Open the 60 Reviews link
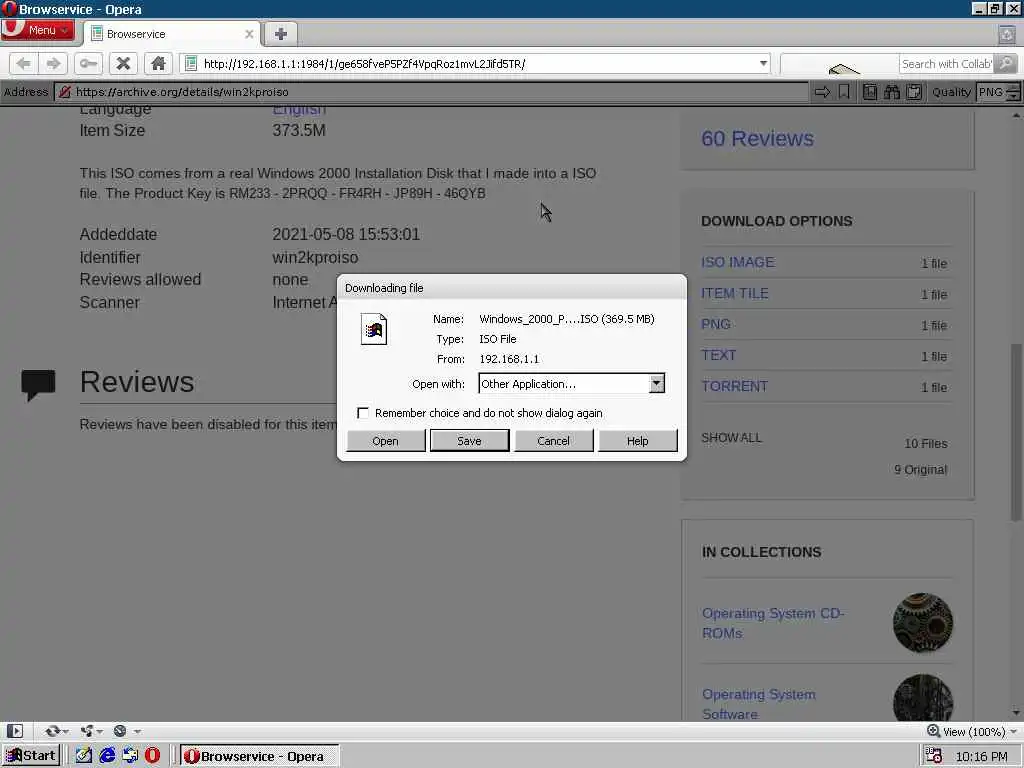The height and width of the screenshot is (768, 1024). coord(757,138)
